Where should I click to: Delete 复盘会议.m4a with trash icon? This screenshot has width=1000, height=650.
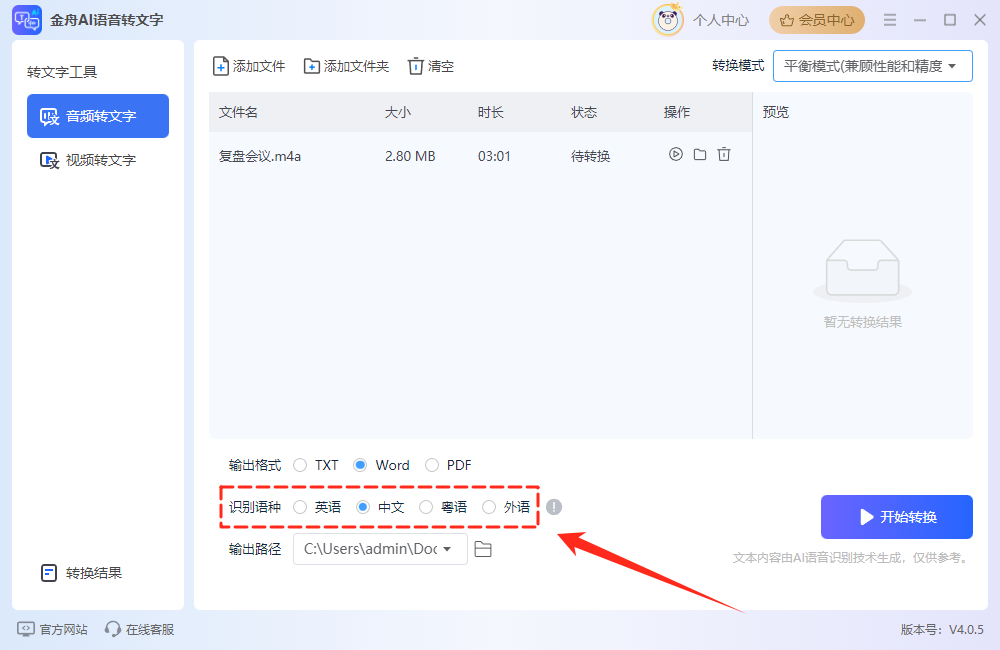coord(724,154)
